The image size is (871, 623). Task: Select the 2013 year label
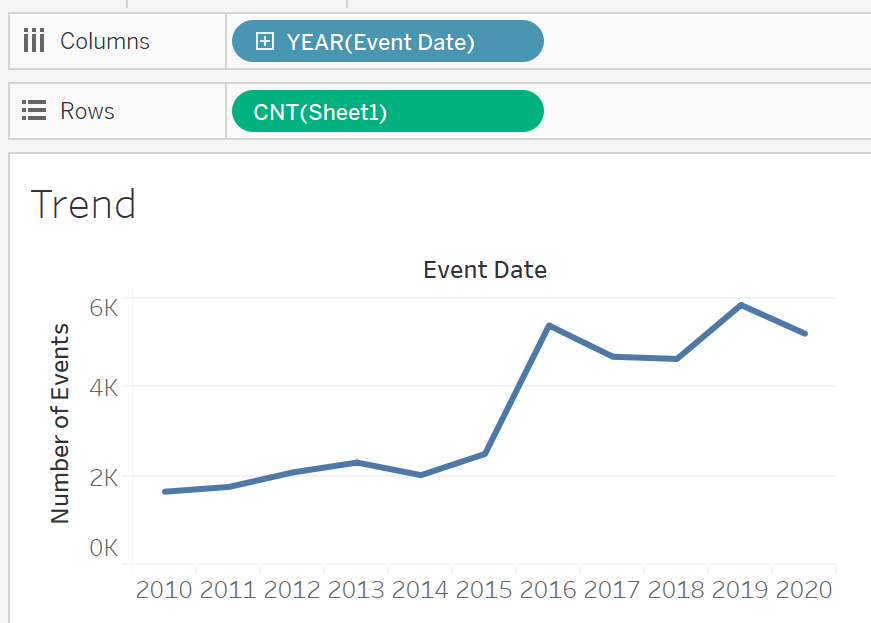tap(356, 590)
